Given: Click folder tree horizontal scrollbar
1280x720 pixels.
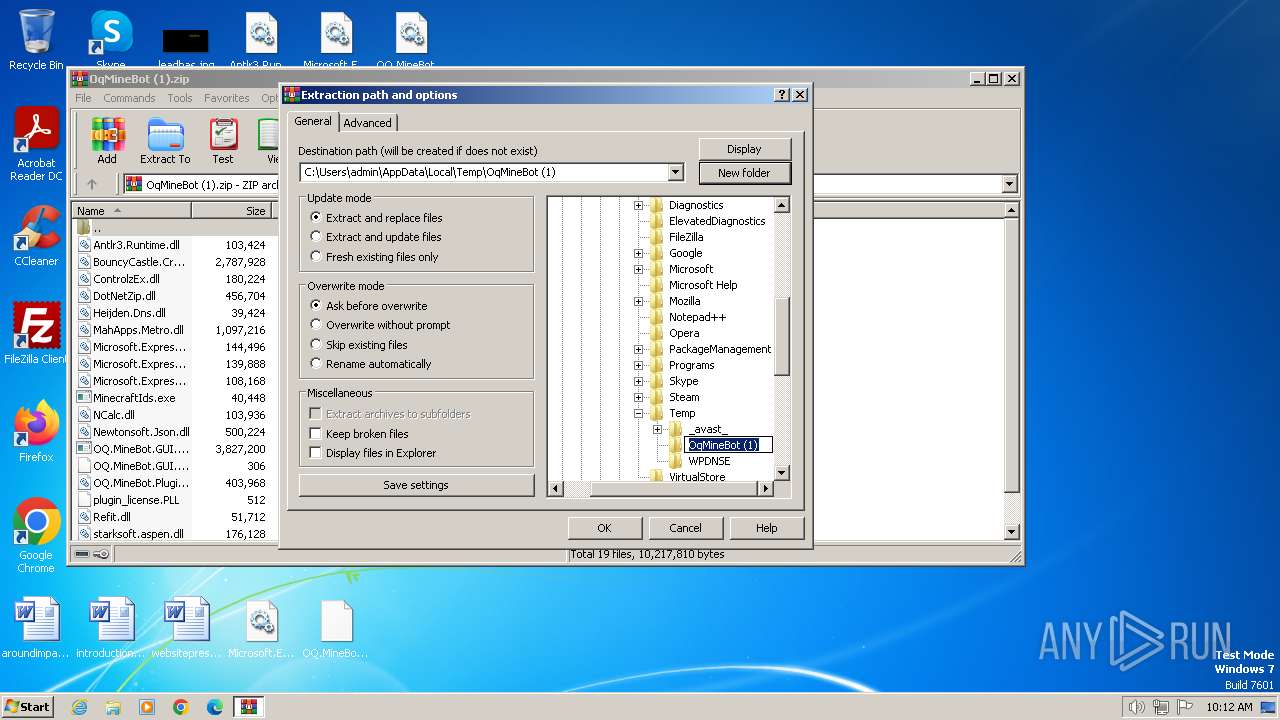Looking at the screenshot, I should coord(661,489).
